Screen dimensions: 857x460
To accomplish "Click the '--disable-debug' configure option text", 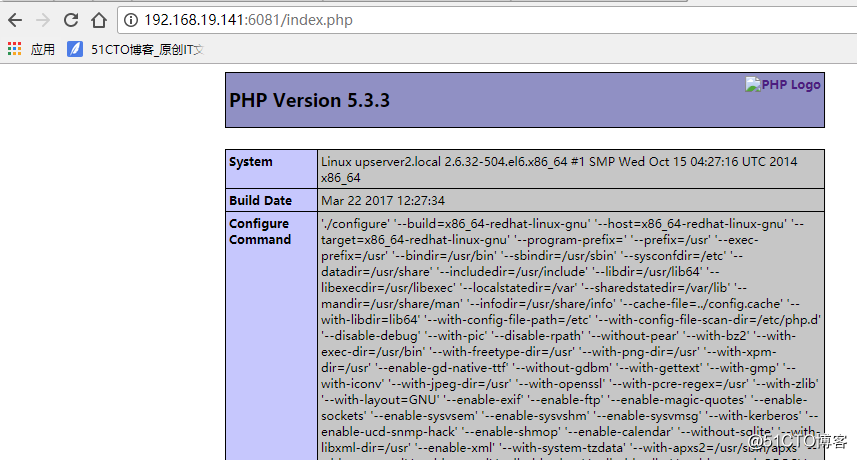I will [x=370, y=336].
